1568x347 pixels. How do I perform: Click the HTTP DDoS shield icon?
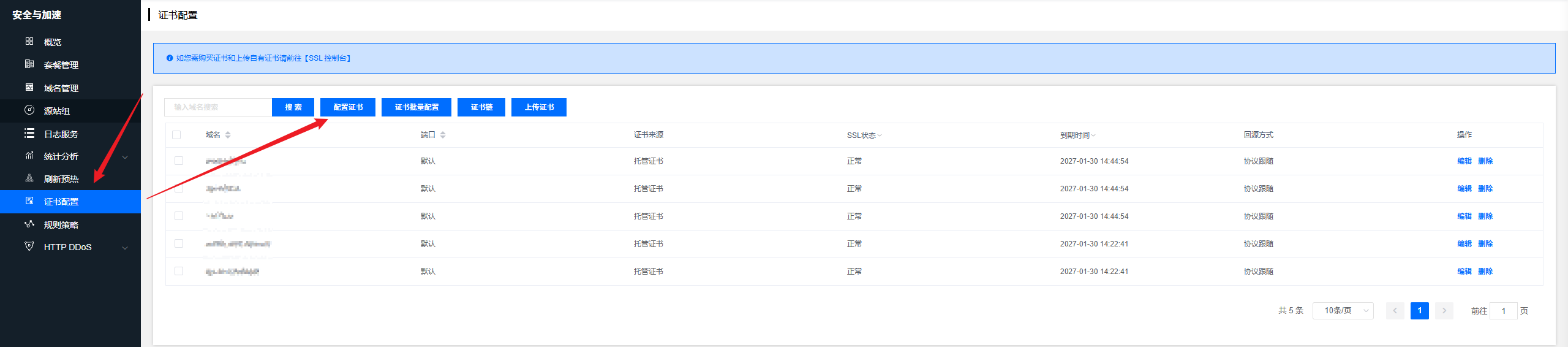click(x=29, y=246)
